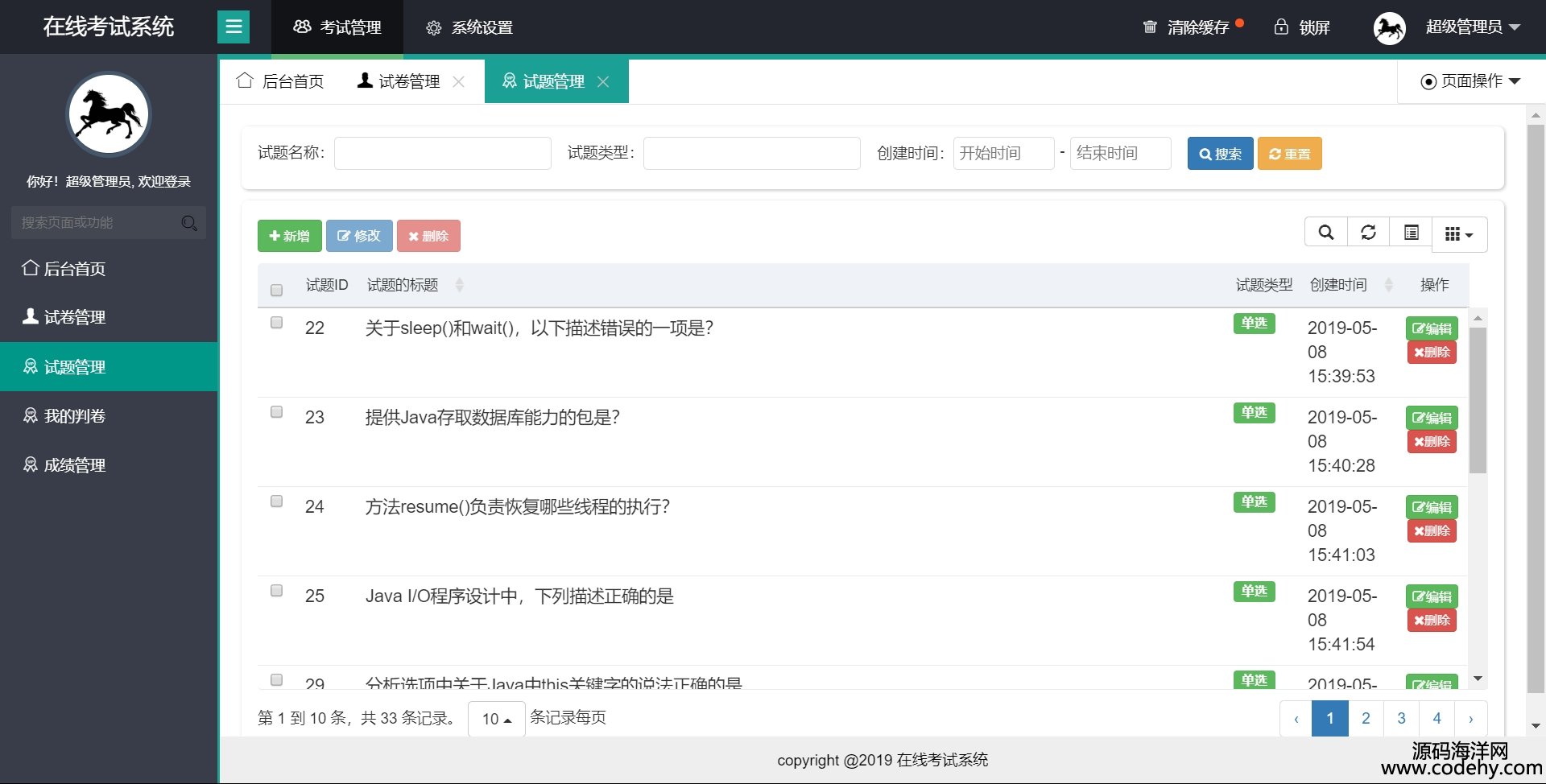Check the box for question 24
The height and width of the screenshot is (784, 1546).
pos(276,501)
